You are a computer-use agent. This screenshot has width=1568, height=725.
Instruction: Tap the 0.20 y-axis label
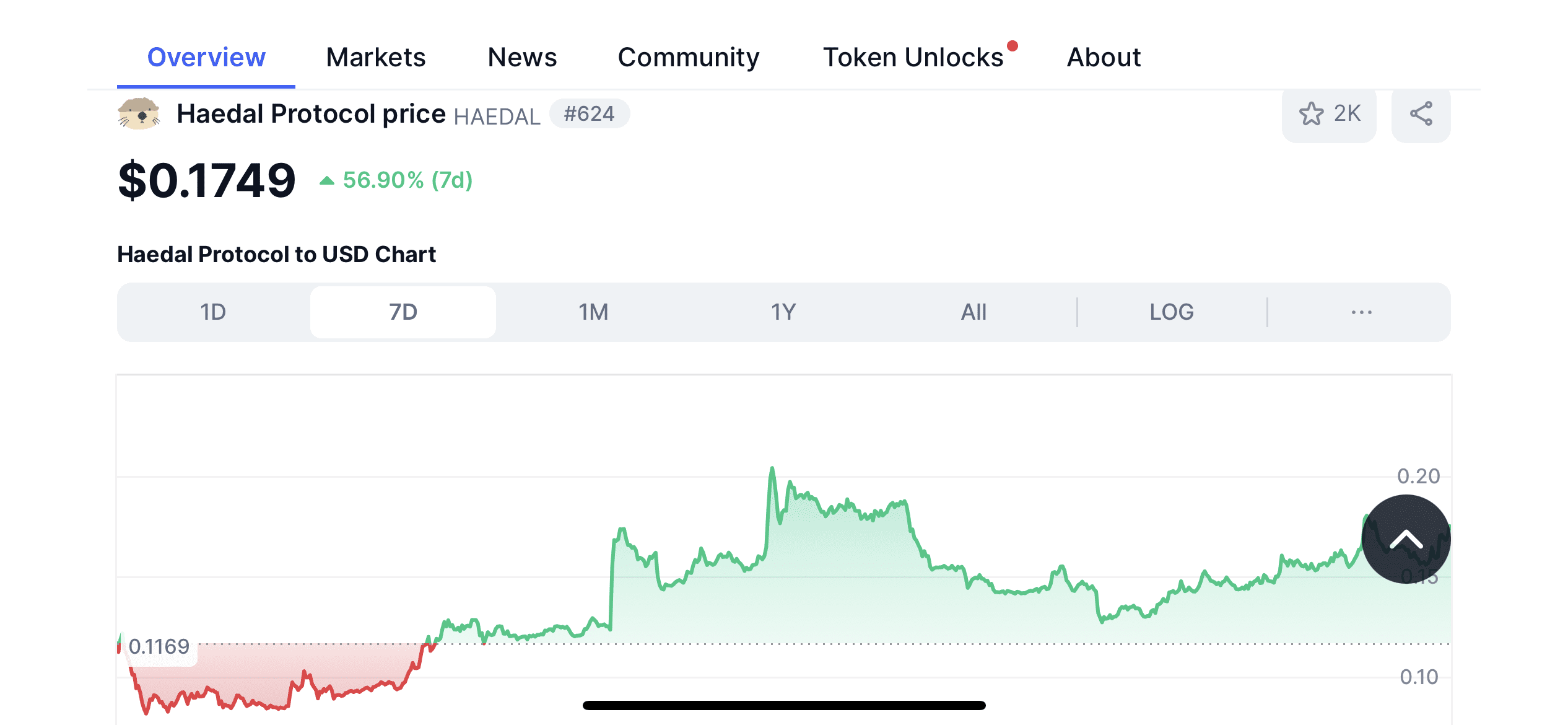pos(1418,476)
